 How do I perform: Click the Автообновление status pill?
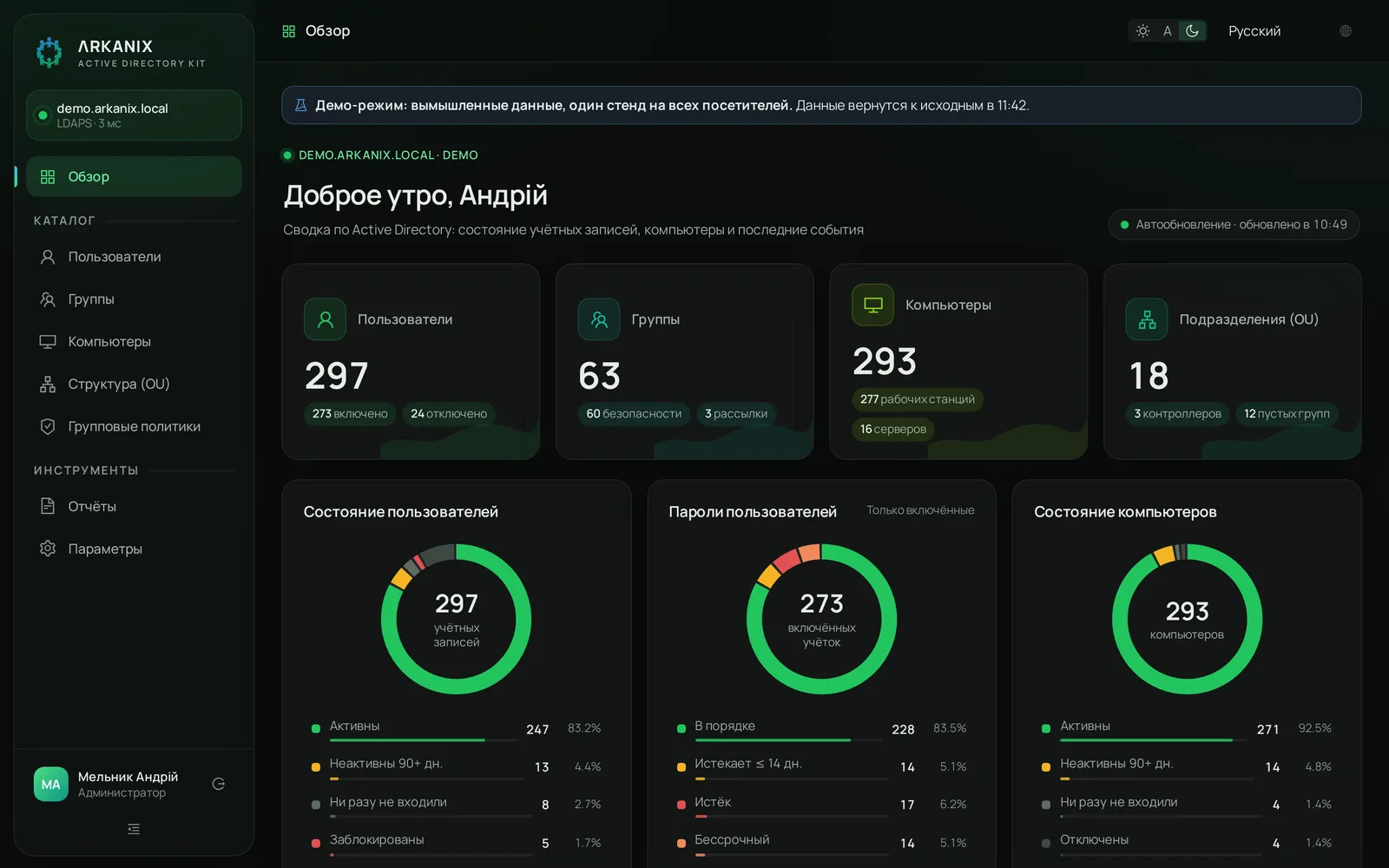1234,225
